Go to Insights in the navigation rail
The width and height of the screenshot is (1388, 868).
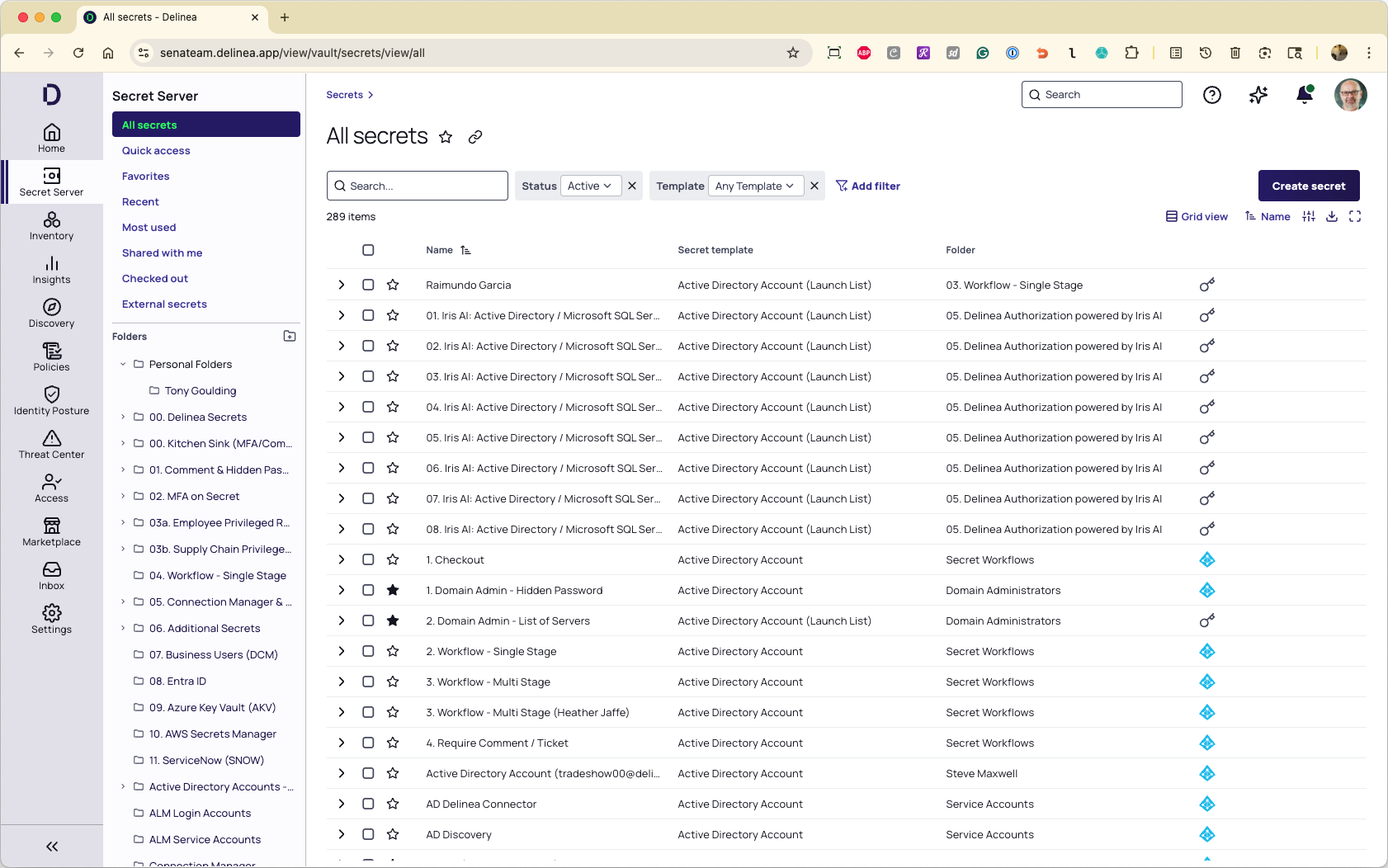point(51,269)
